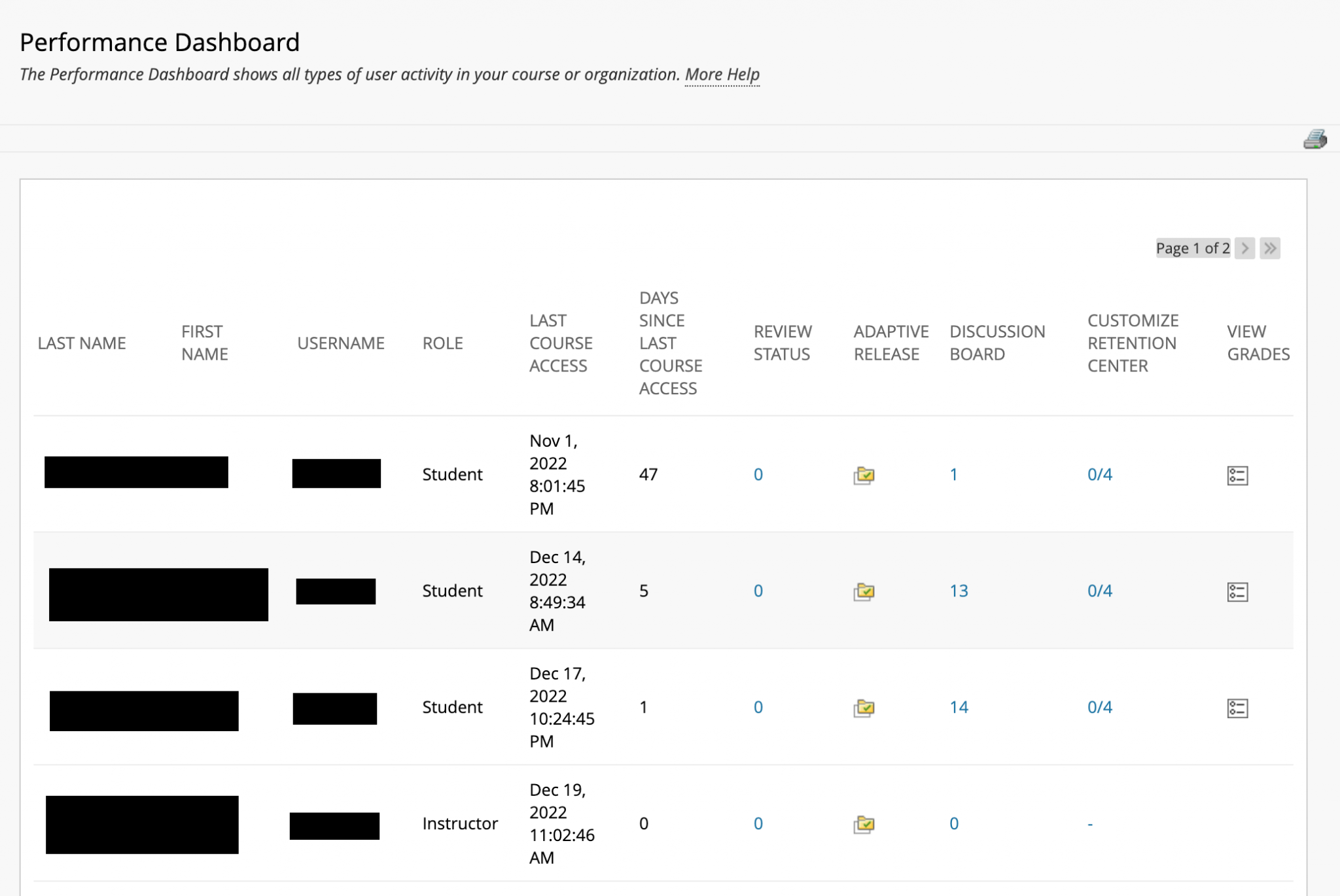Sort the table by DAYS SINCE LAST COURSE ACCESS
Viewport: 1340px width, 896px height.
(669, 343)
